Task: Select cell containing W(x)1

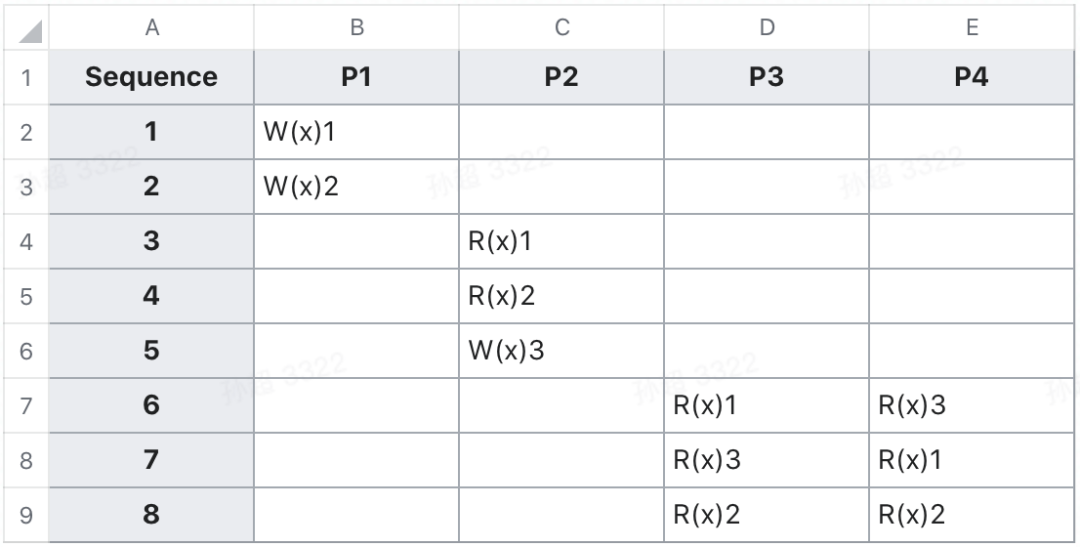Action: (x=356, y=132)
